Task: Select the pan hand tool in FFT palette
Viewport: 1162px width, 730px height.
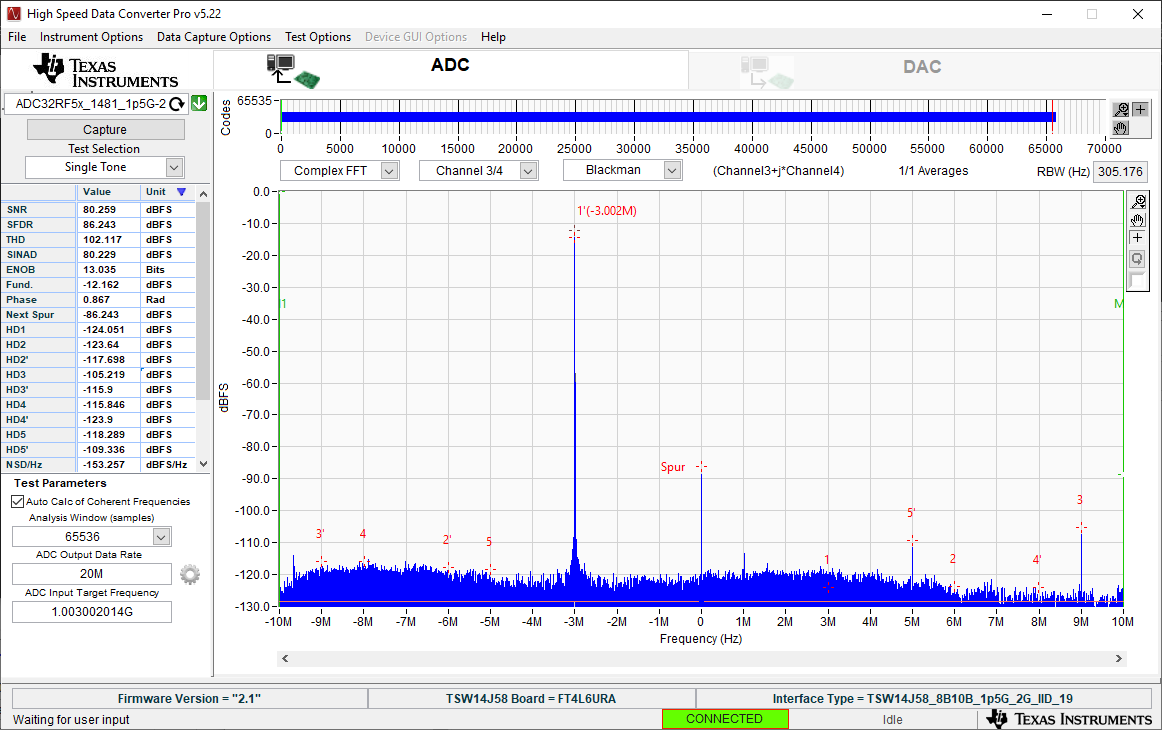Action: click(1137, 220)
